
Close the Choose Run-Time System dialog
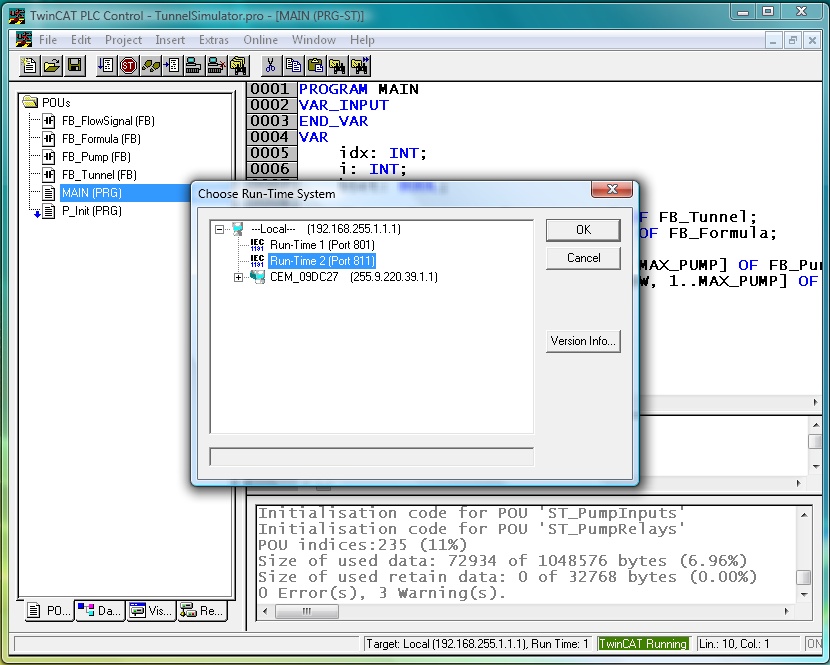(612, 189)
